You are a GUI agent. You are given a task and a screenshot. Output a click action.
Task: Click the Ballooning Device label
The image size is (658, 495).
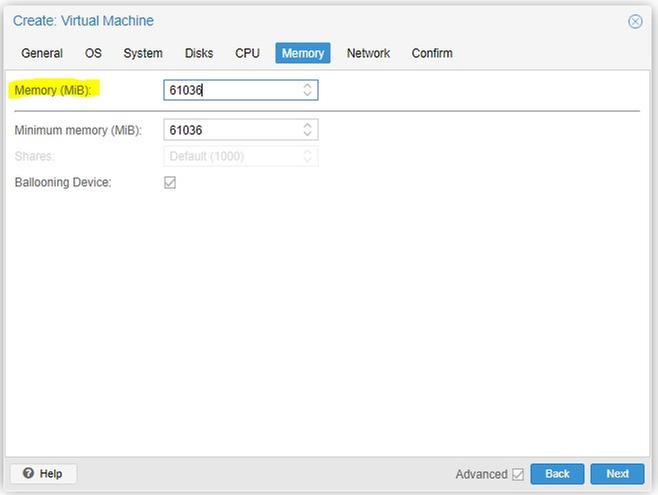tap(63, 182)
